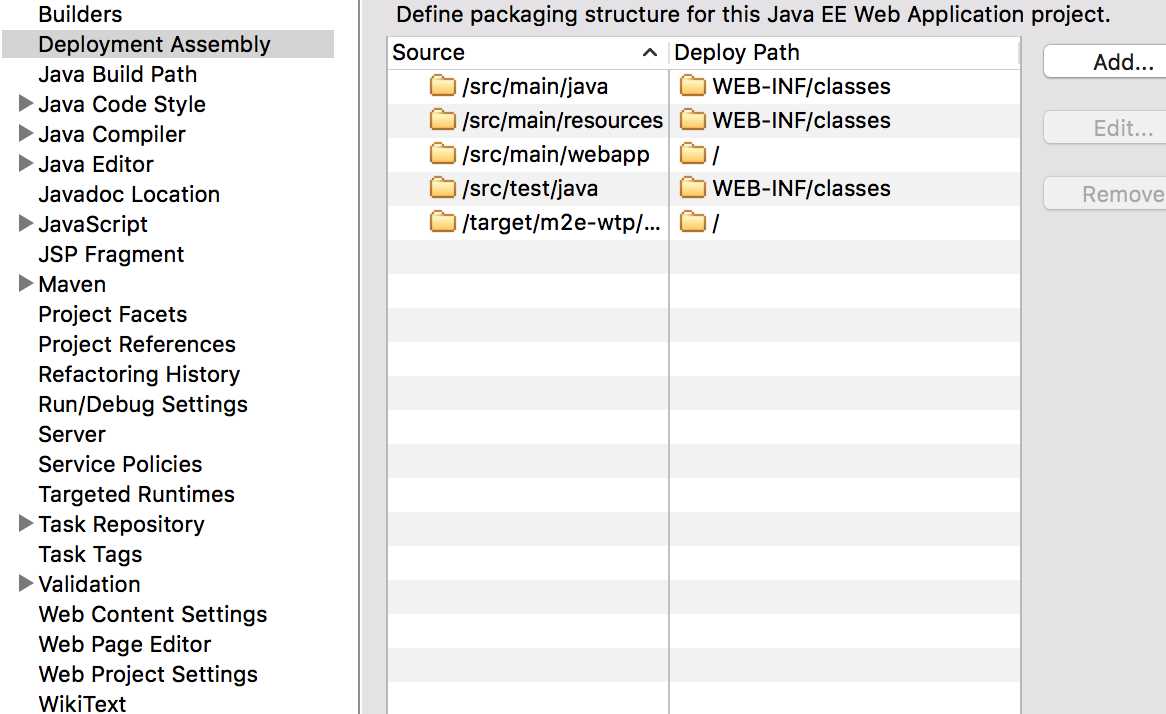Click deploy folder icon in /src/test/java row
Image resolution: width=1166 pixels, height=714 pixels.
[692, 188]
